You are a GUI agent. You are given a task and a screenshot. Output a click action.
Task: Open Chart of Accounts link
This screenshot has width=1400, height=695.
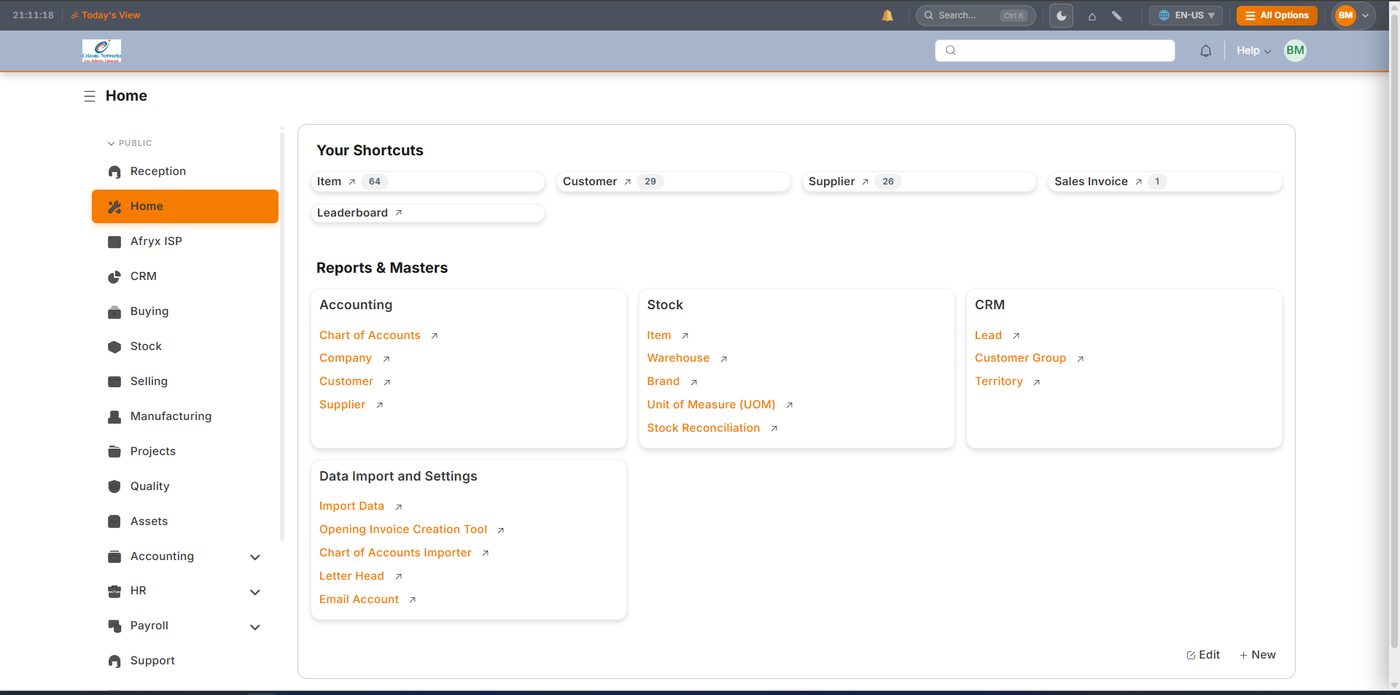pyautogui.click(x=370, y=335)
